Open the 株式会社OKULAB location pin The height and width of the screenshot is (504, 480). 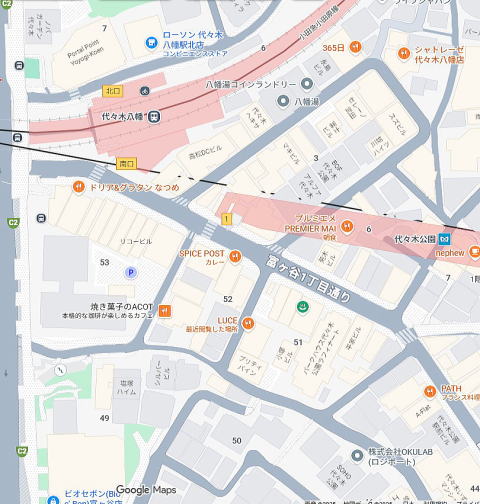coord(357,456)
